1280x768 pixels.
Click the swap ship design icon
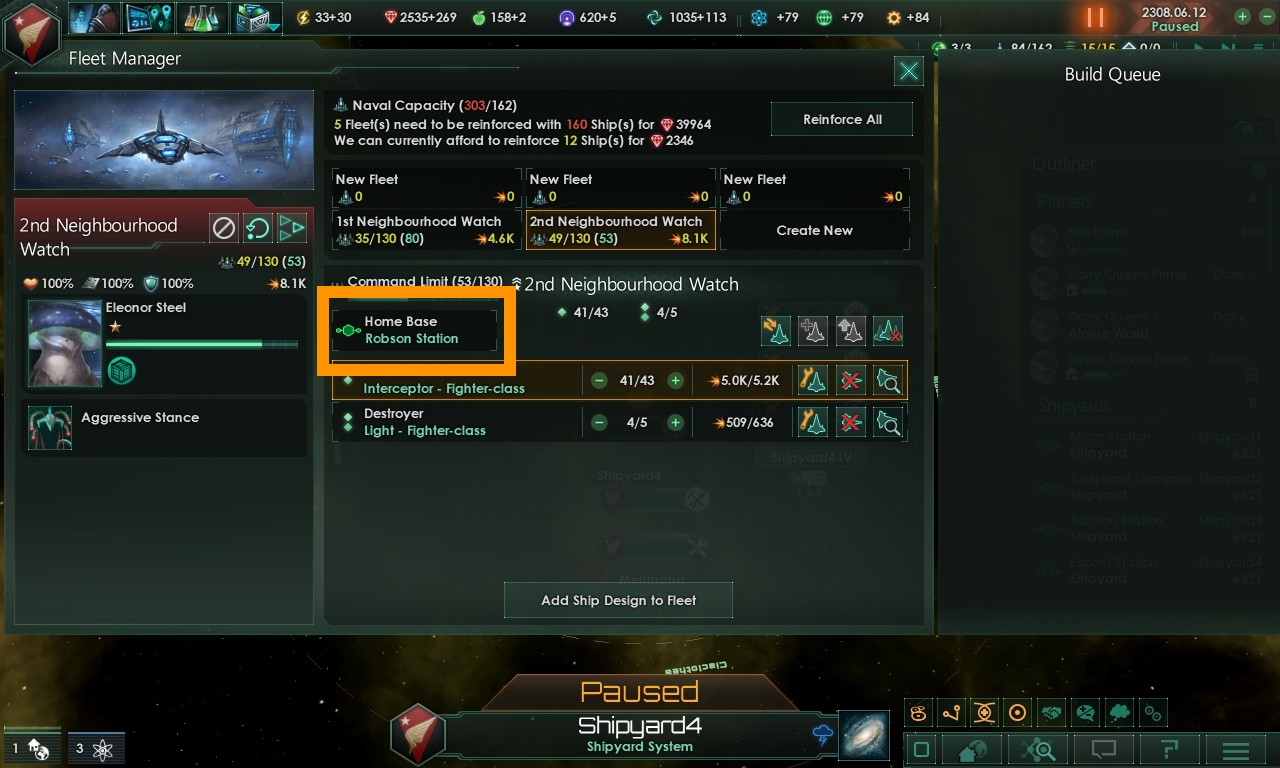tap(776, 331)
